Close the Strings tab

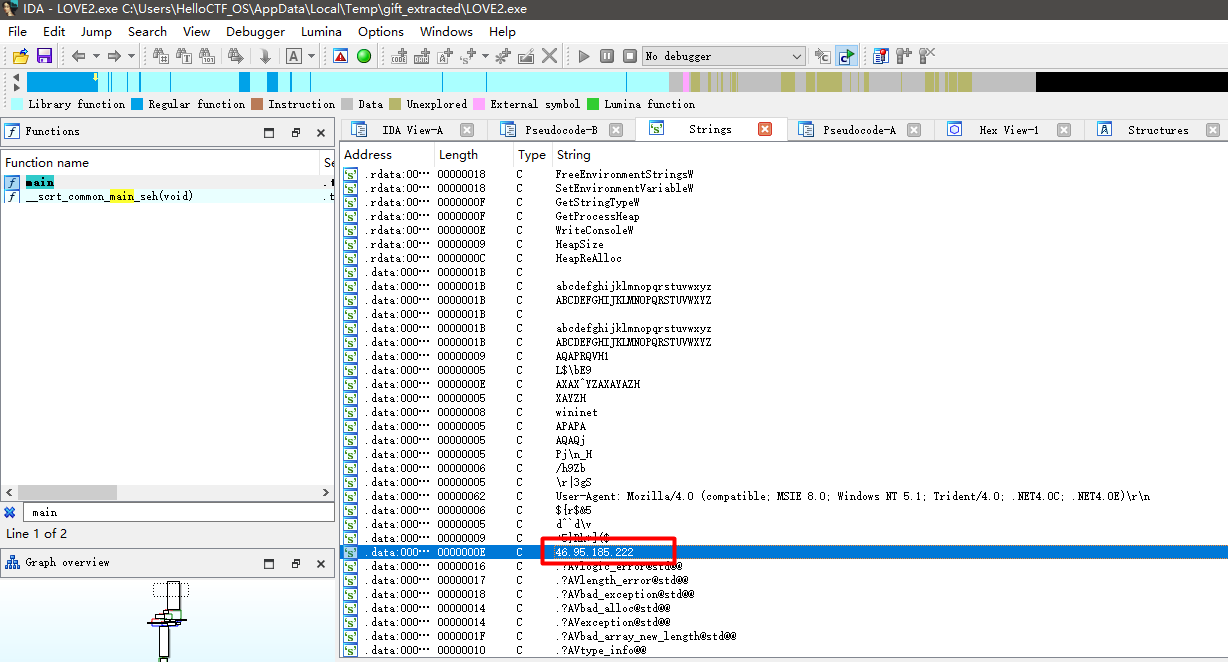765,129
